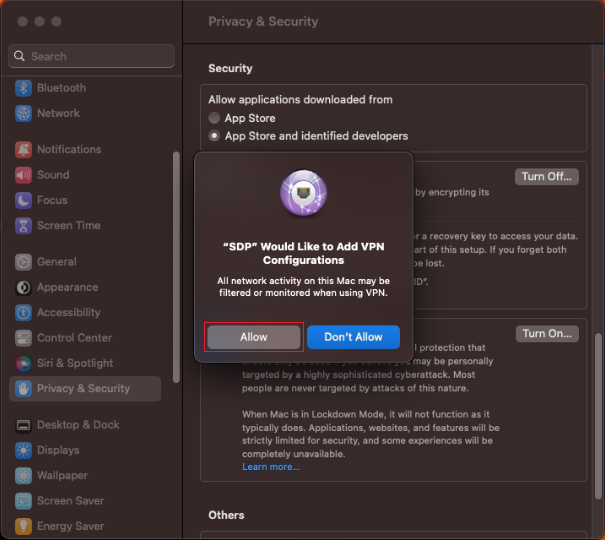
Task: Click the Appearance icon in sidebar
Action: [23, 287]
